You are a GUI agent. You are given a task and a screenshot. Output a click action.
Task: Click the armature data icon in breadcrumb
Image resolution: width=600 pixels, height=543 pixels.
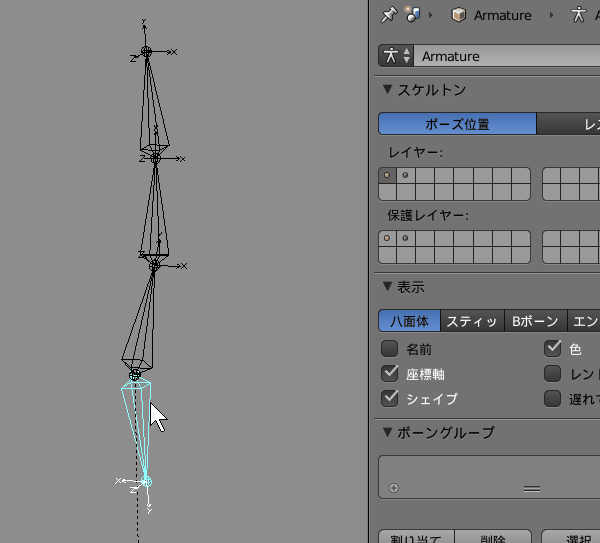pyautogui.click(x=578, y=15)
